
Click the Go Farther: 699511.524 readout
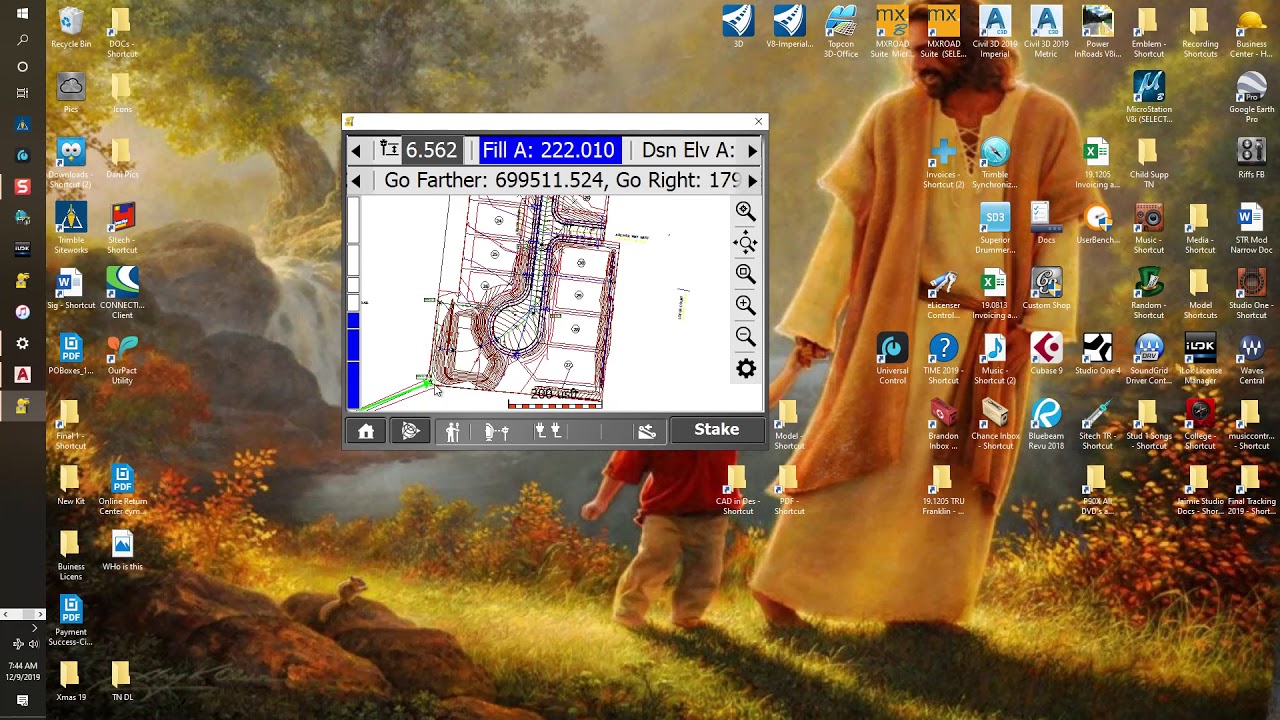[495, 181]
